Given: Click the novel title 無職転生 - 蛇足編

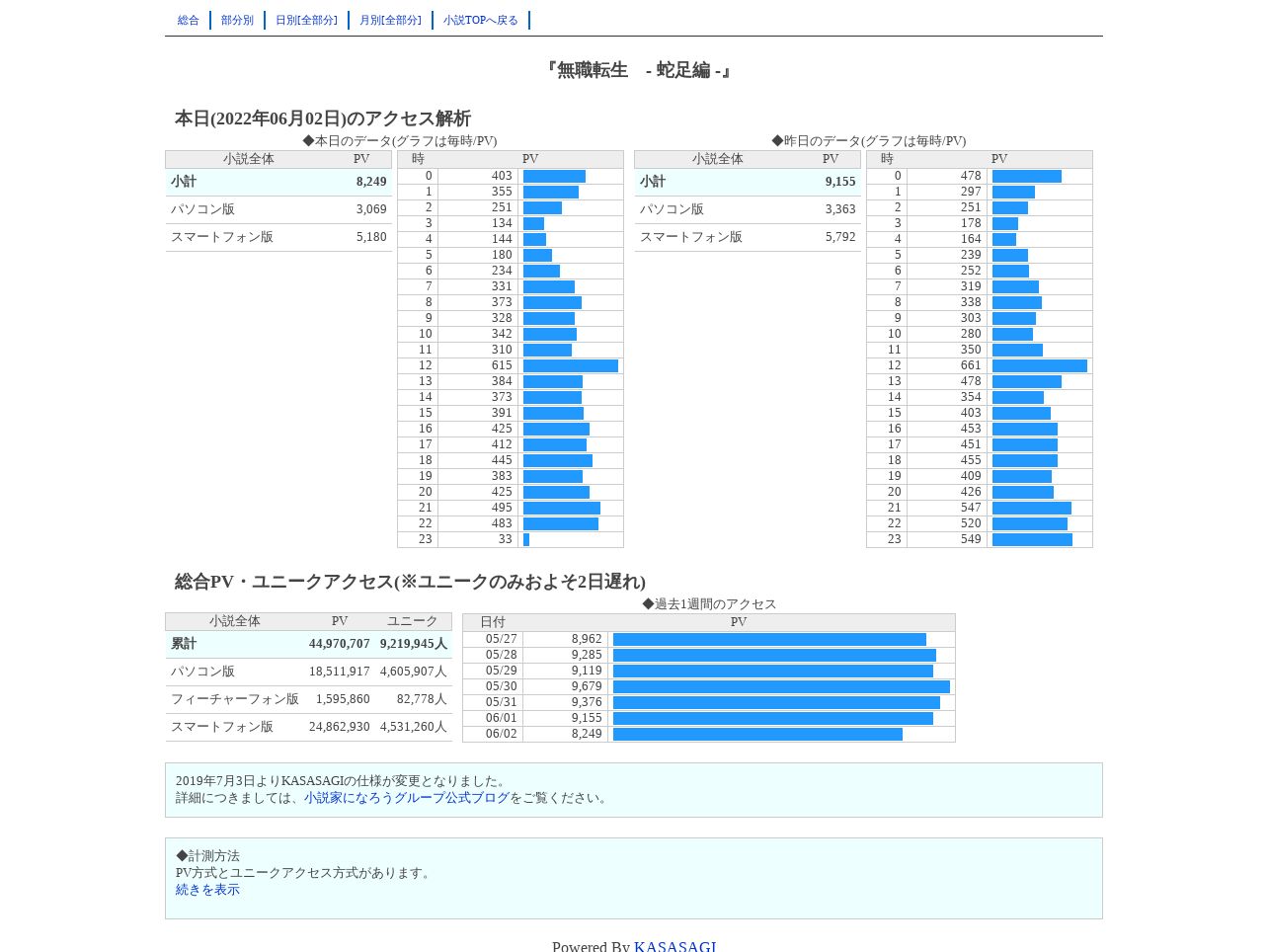Looking at the screenshot, I should (639, 70).
